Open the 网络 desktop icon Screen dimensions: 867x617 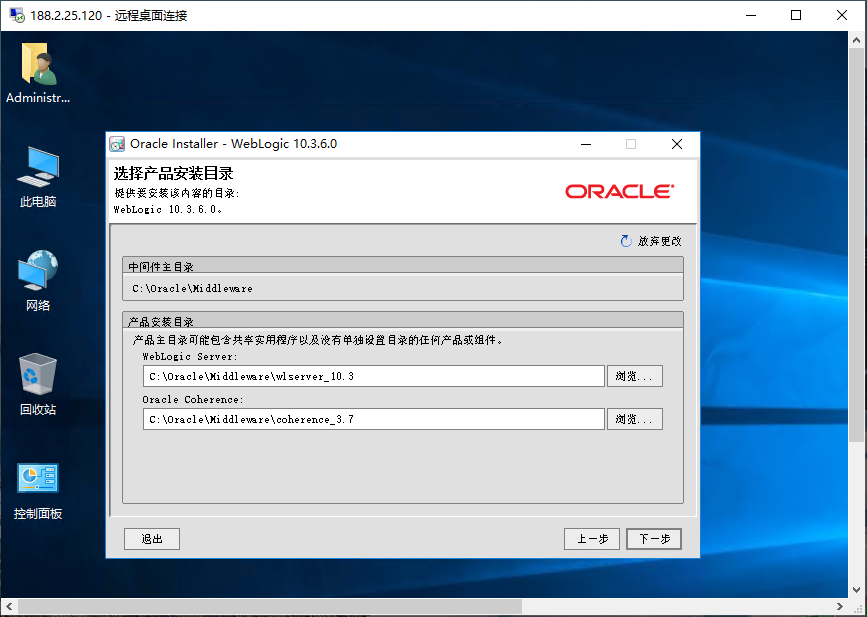pyautogui.click(x=38, y=281)
